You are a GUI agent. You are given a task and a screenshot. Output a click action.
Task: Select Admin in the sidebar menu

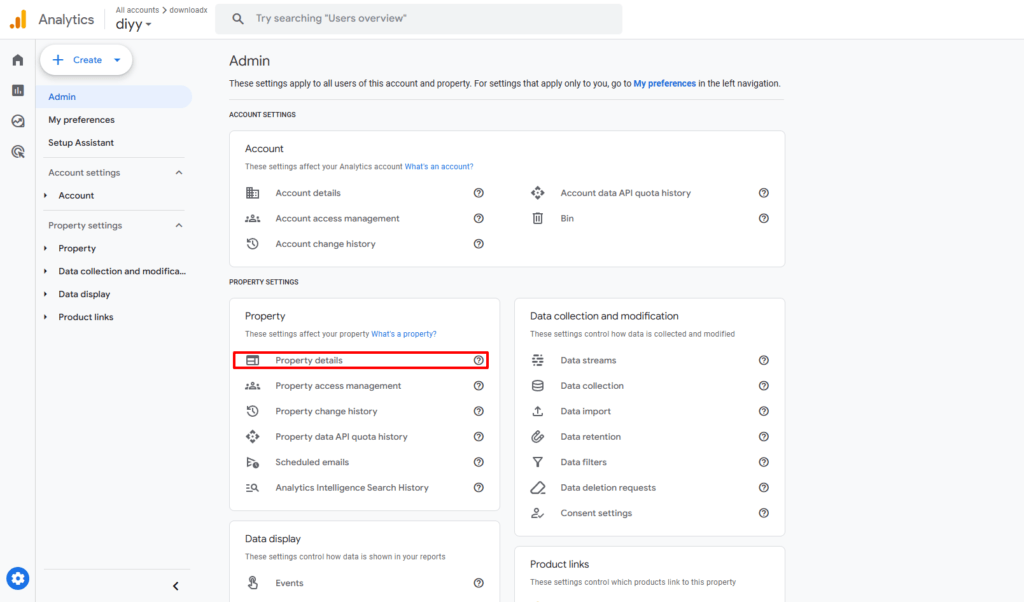pos(114,97)
